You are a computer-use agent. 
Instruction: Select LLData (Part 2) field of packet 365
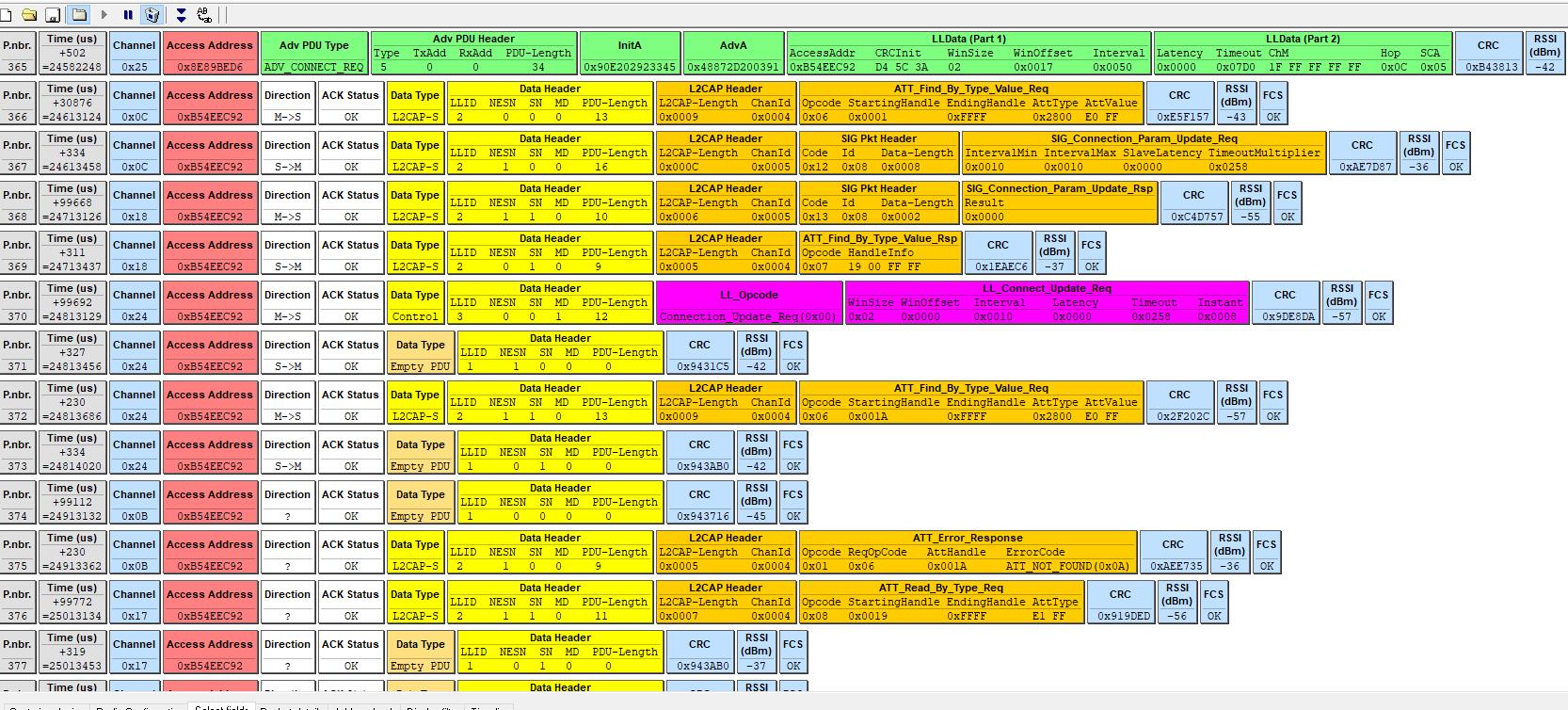pos(1303,53)
